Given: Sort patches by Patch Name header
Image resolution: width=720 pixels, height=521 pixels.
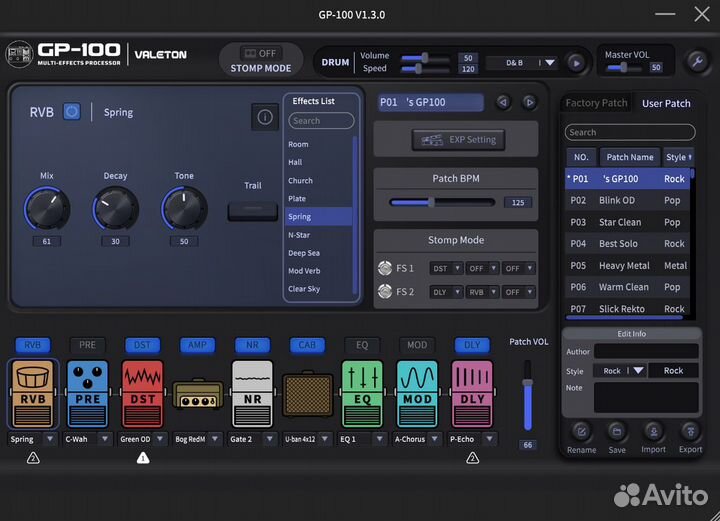Looking at the screenshot, I should tap(630, 157).
